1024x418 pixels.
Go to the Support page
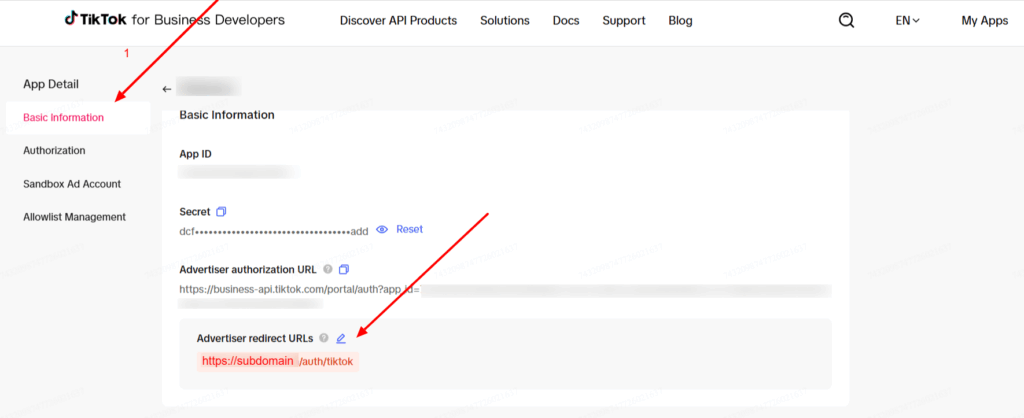624,20
